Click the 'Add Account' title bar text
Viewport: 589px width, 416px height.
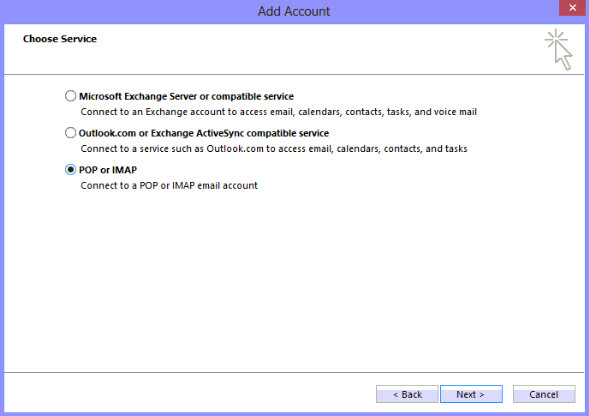point(294,11)
